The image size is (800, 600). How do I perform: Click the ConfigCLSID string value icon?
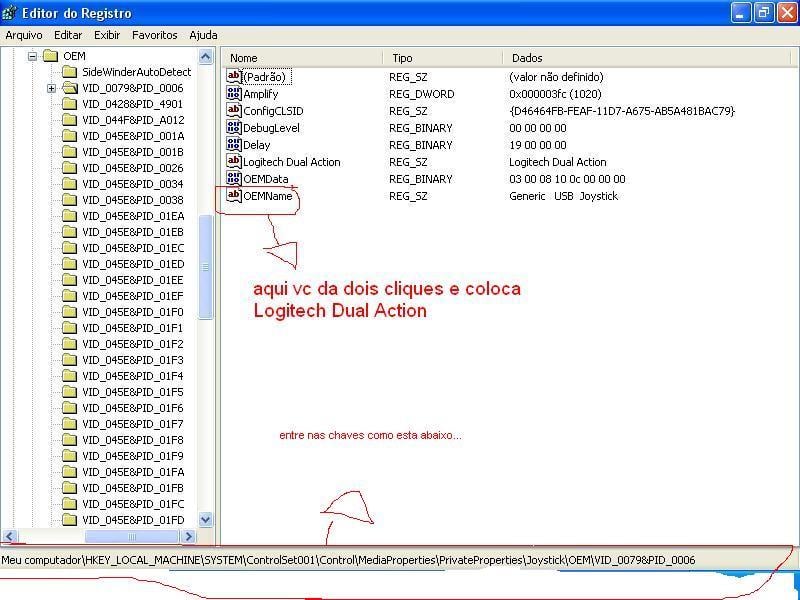point(234,110)
